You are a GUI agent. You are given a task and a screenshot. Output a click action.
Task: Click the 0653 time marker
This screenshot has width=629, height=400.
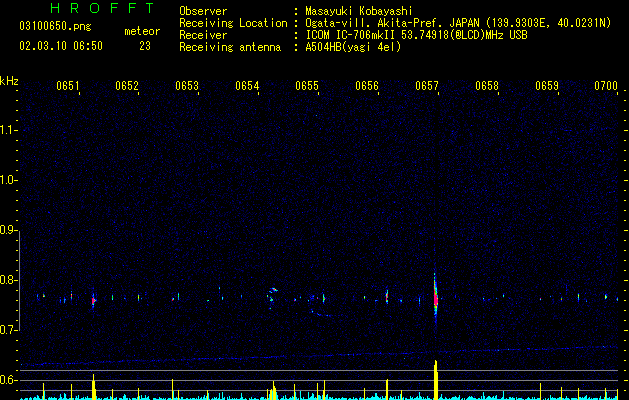[187, 85]
